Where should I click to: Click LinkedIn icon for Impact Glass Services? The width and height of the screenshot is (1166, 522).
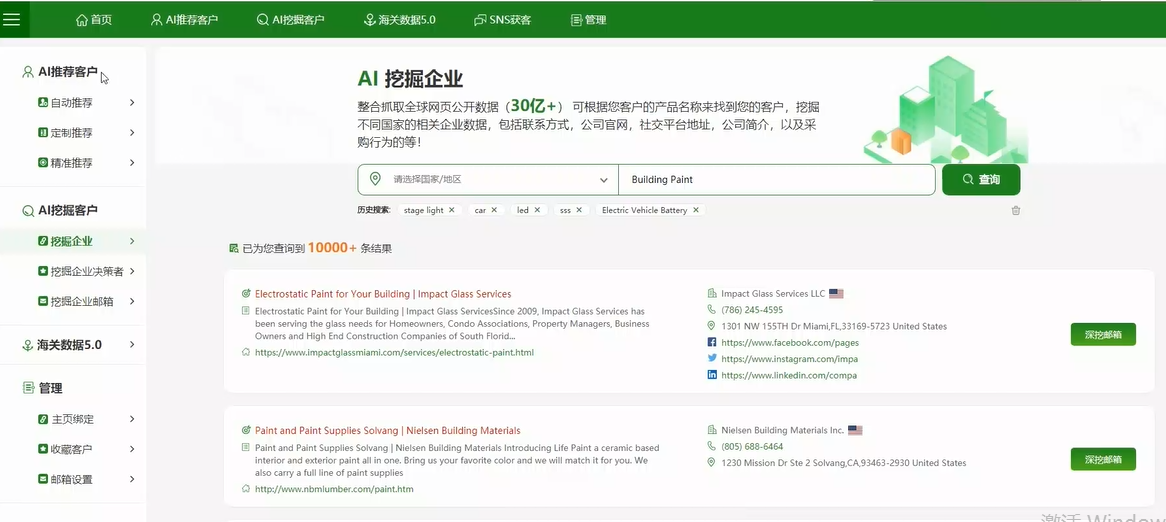712,375
